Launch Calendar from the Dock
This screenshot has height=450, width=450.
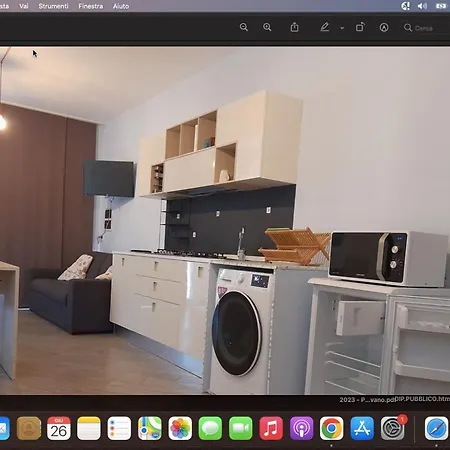click(x=59, y=428)
